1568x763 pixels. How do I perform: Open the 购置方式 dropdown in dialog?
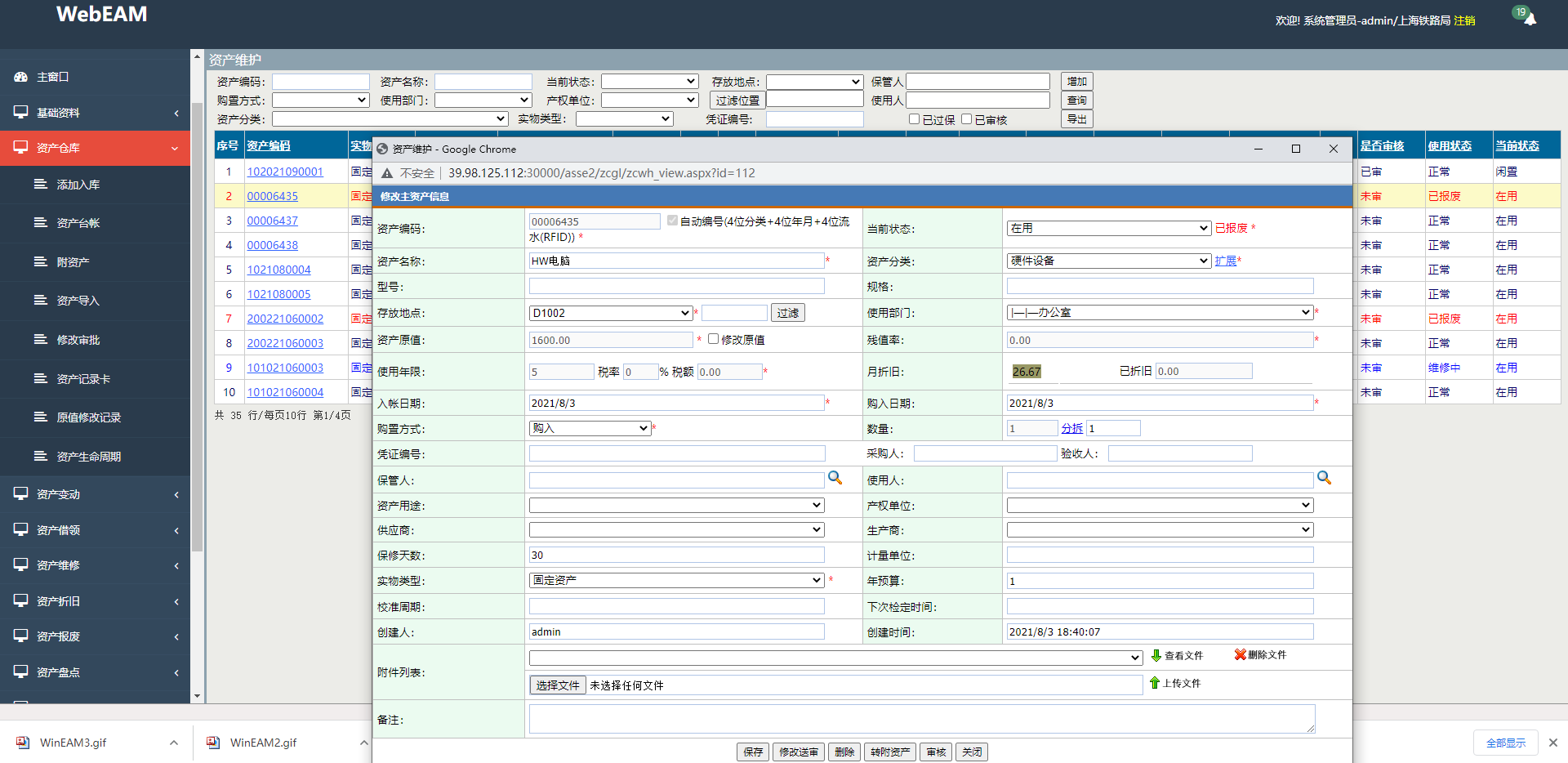pos(589,428)
